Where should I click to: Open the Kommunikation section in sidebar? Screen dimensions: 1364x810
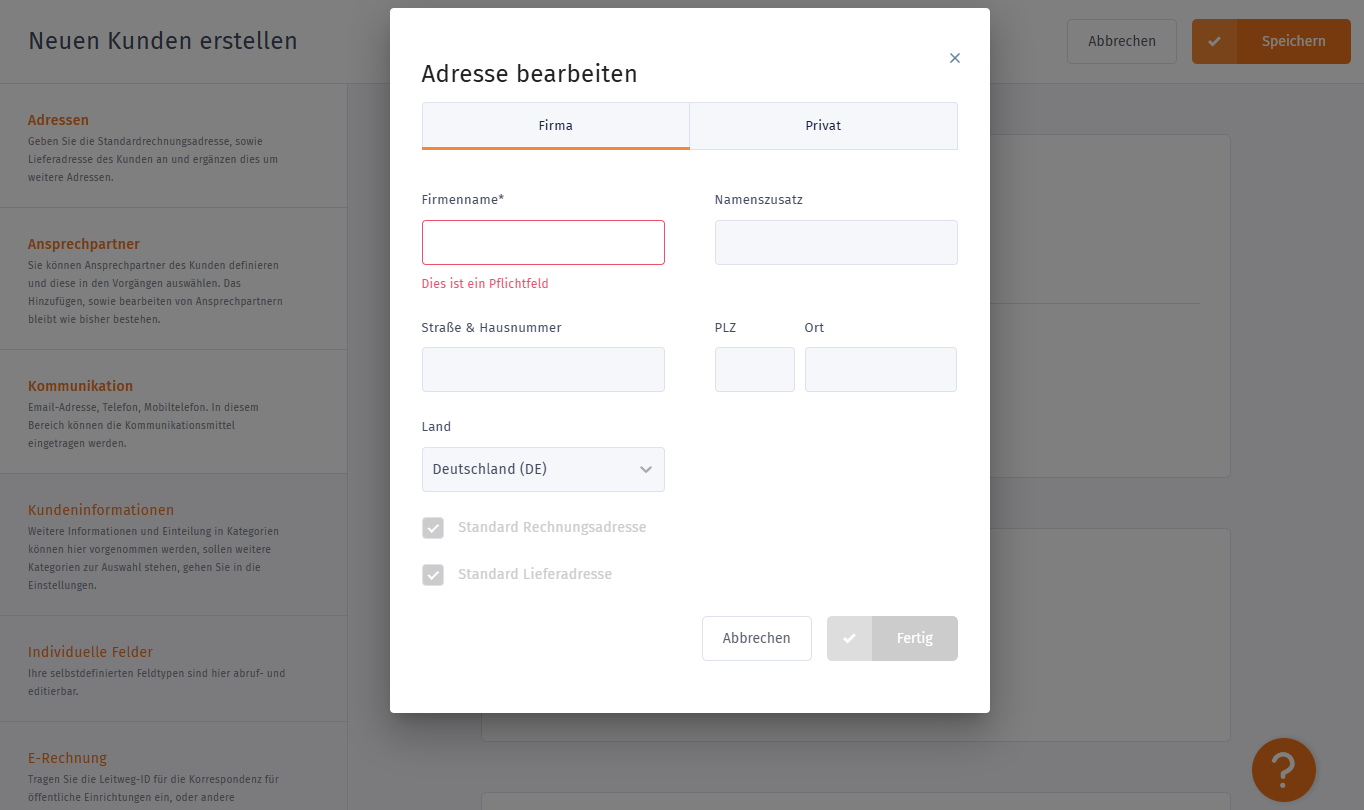coord(174,412)
